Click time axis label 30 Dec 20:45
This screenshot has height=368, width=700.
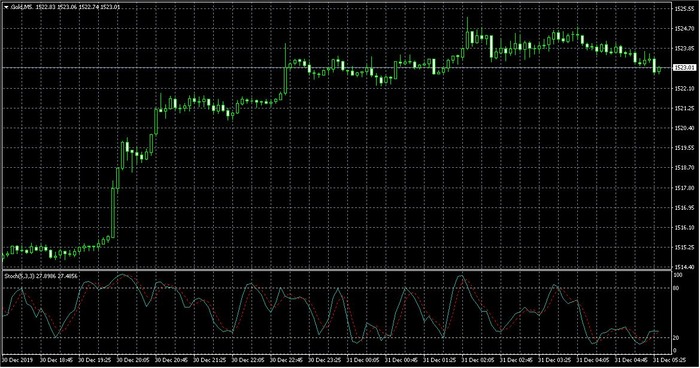point(171,360)
